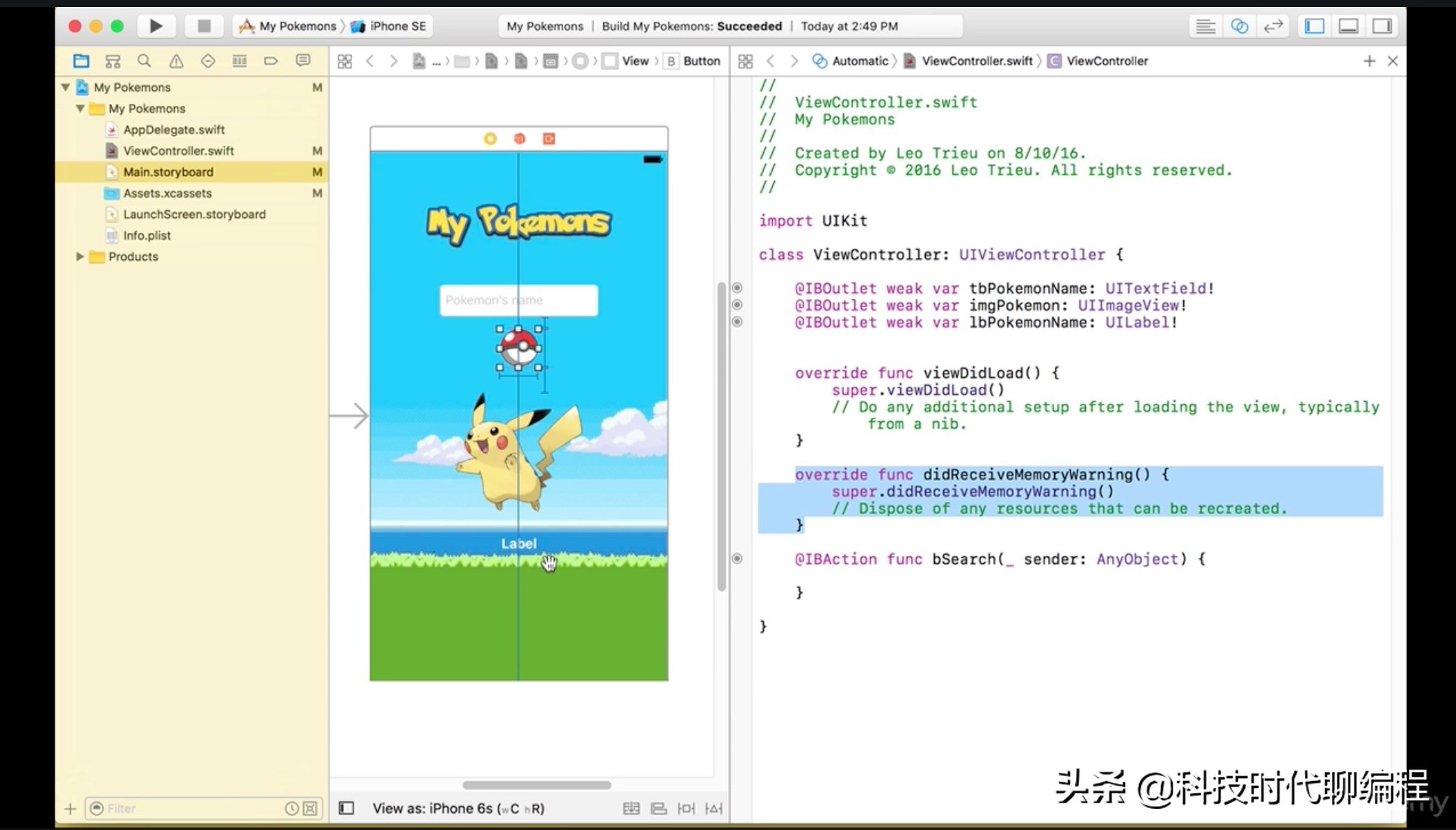This screenshot has height=830, width=1456.
Task: Show the Standard editor
Action: (1206, 26)
